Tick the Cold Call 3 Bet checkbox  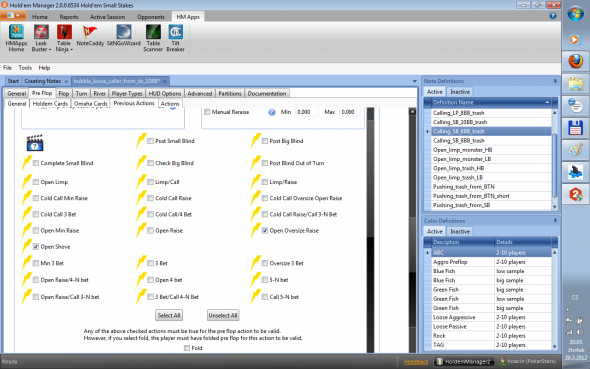tap(36, 214)
